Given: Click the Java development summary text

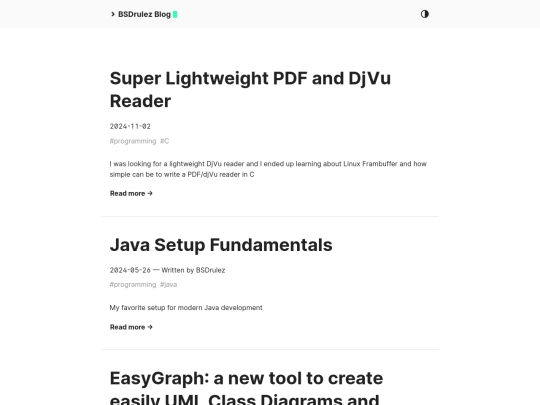Looking at the screenshot, I should 186,308.
